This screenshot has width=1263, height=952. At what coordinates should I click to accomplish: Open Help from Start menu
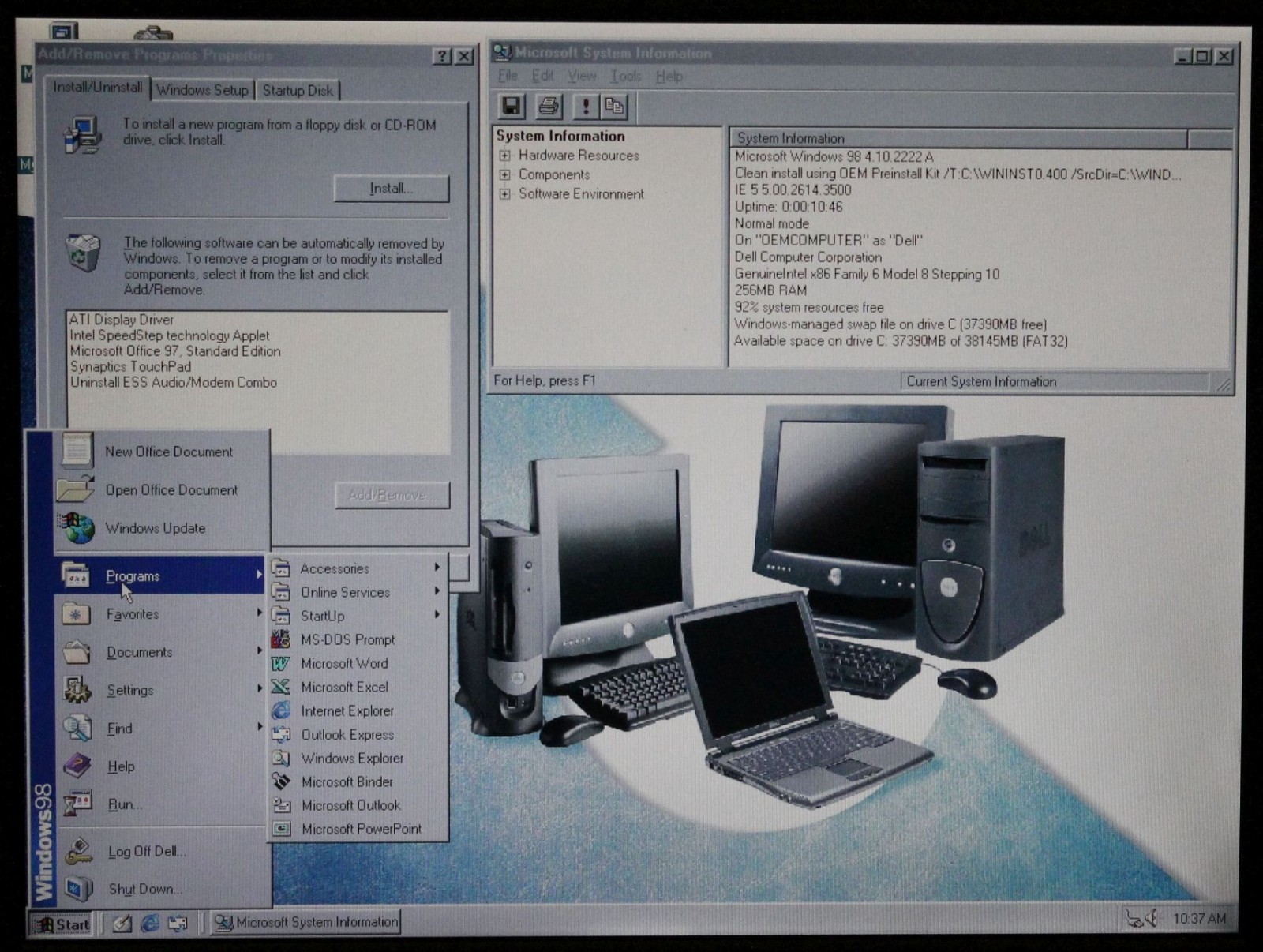162,766
